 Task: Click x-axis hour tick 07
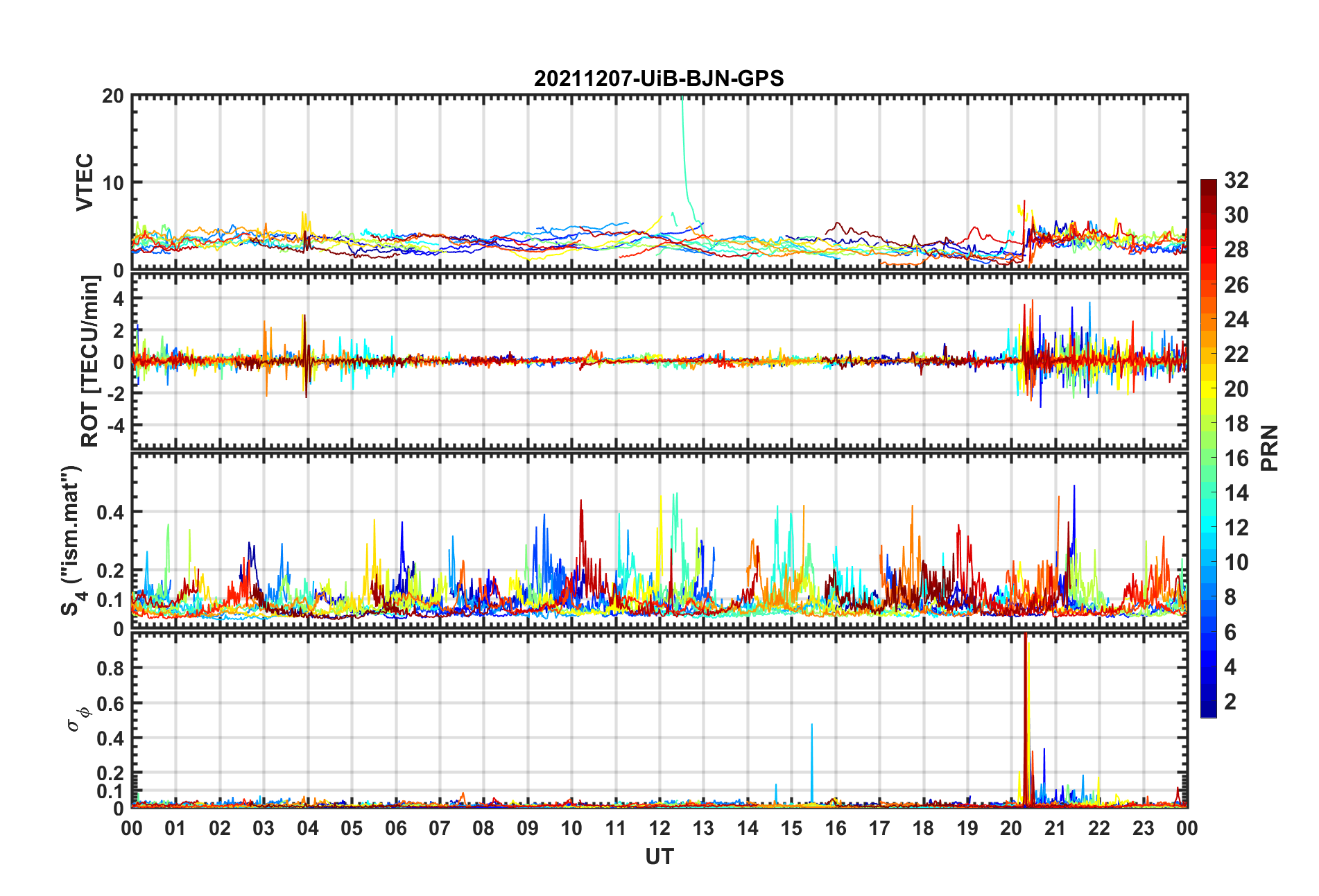pyautogui.click(x=440, y=828)
